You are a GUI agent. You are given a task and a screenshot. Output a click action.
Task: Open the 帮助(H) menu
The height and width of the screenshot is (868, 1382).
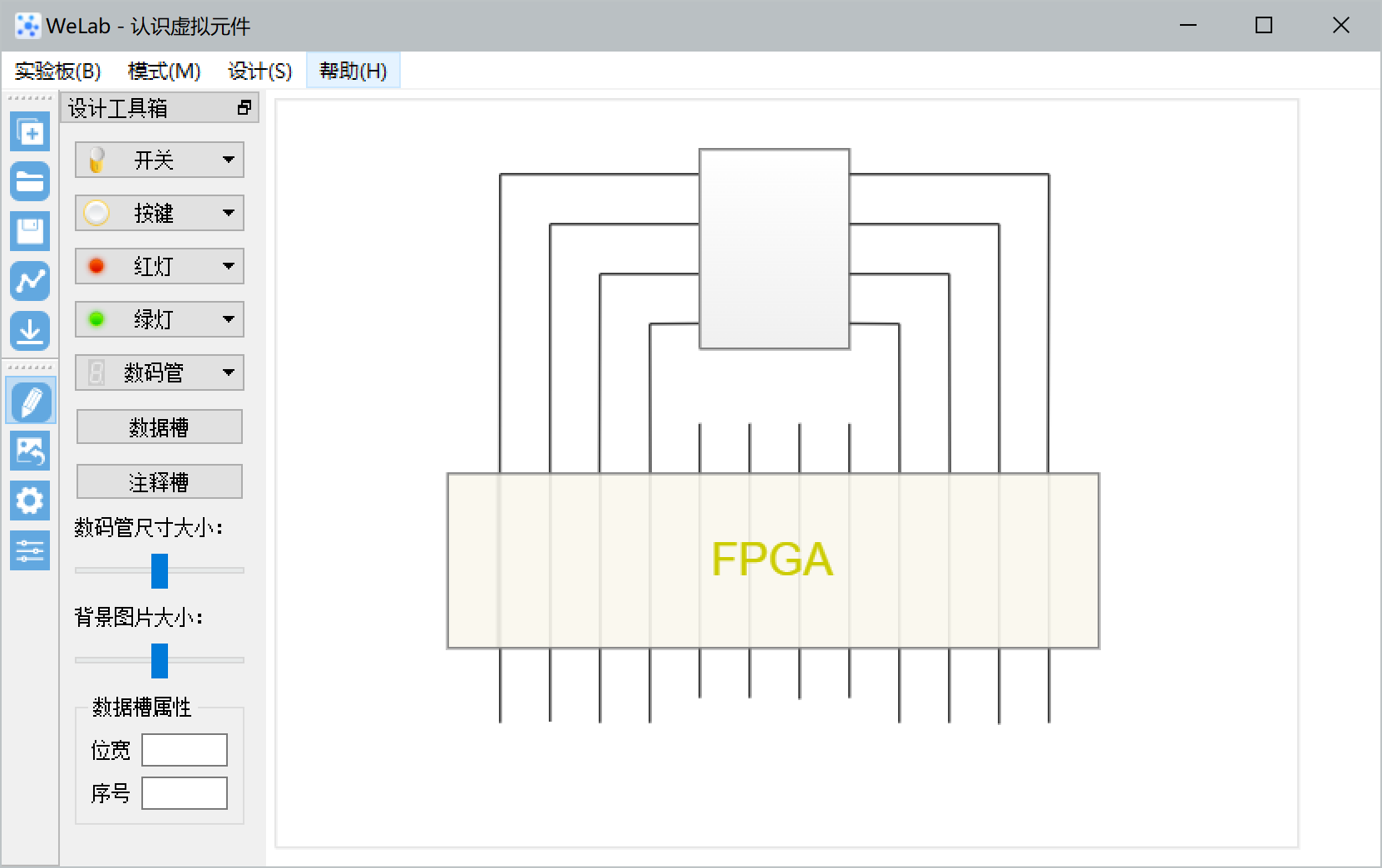[x=353, y=72]
